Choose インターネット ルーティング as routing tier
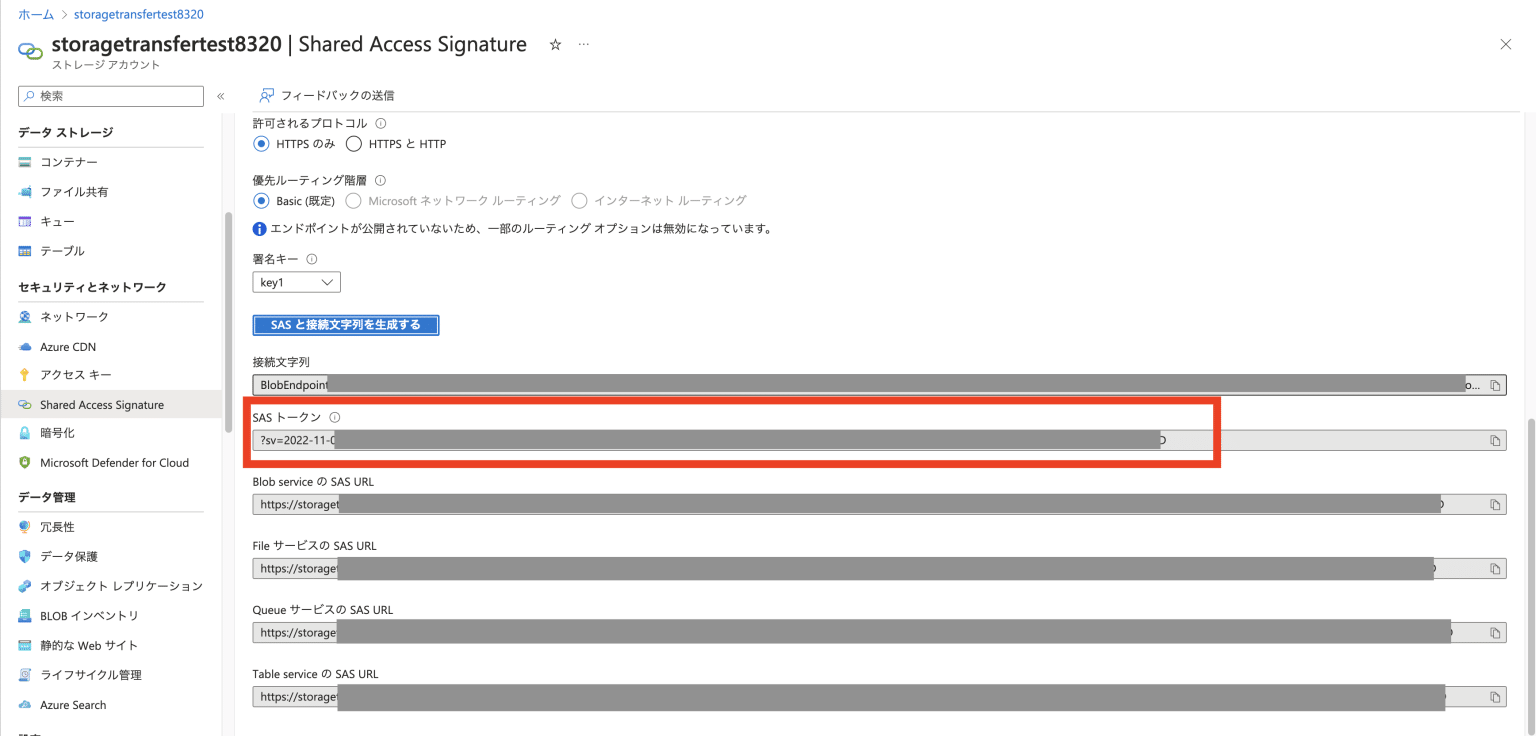This screenshot has height=736, width=1536. tap(580, 200)
